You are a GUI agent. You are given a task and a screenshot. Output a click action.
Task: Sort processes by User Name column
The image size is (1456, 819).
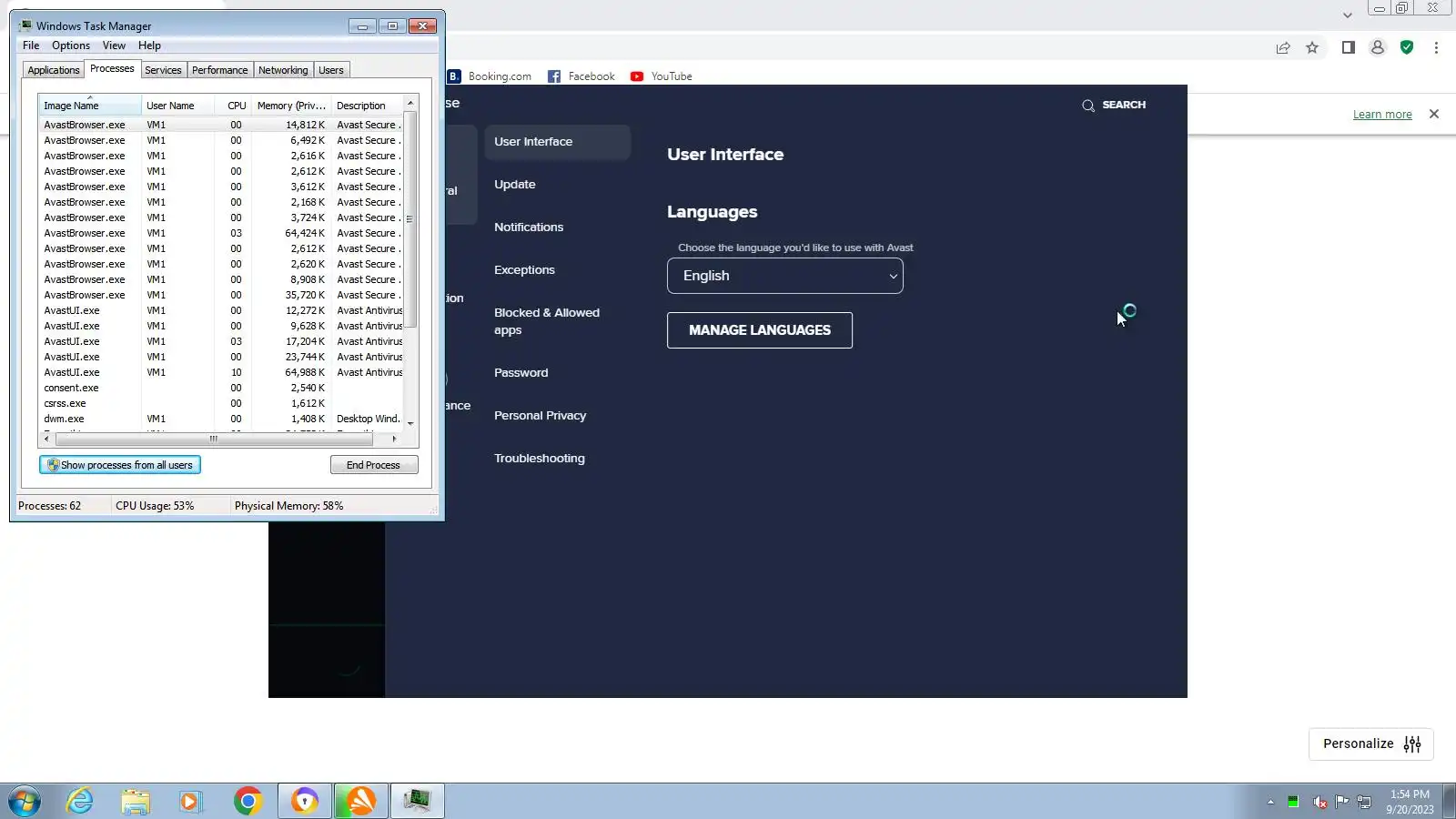coord(178,106)
